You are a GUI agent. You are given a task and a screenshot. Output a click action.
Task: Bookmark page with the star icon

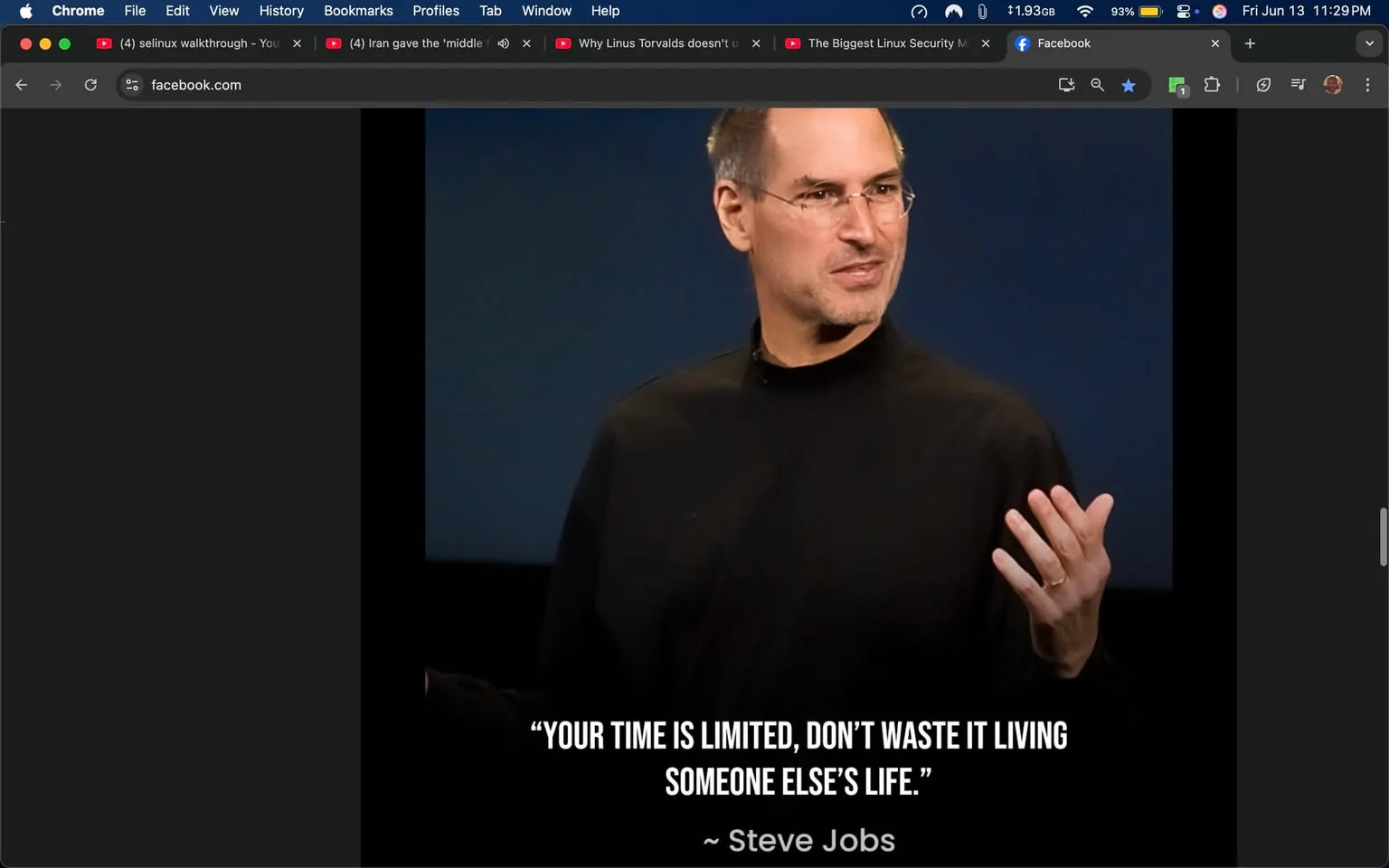point(1129,85)
